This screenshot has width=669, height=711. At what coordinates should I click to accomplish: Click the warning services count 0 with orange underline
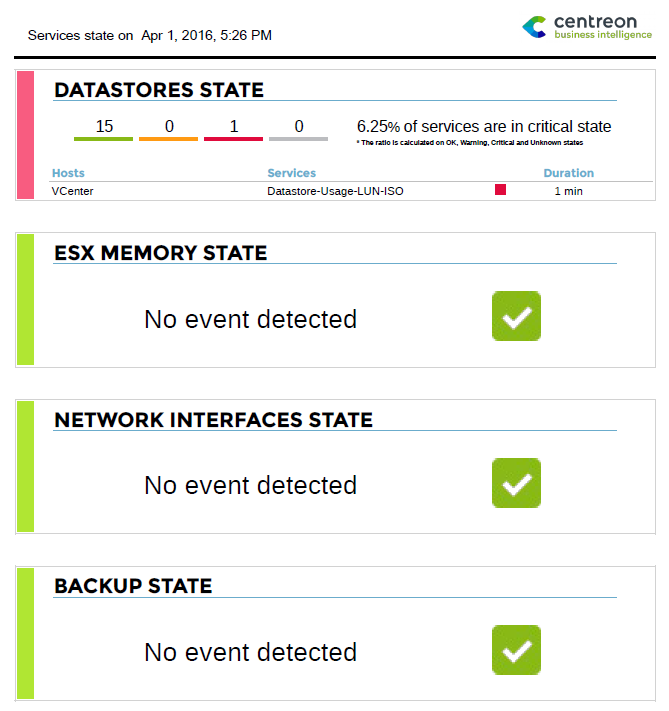169,127
